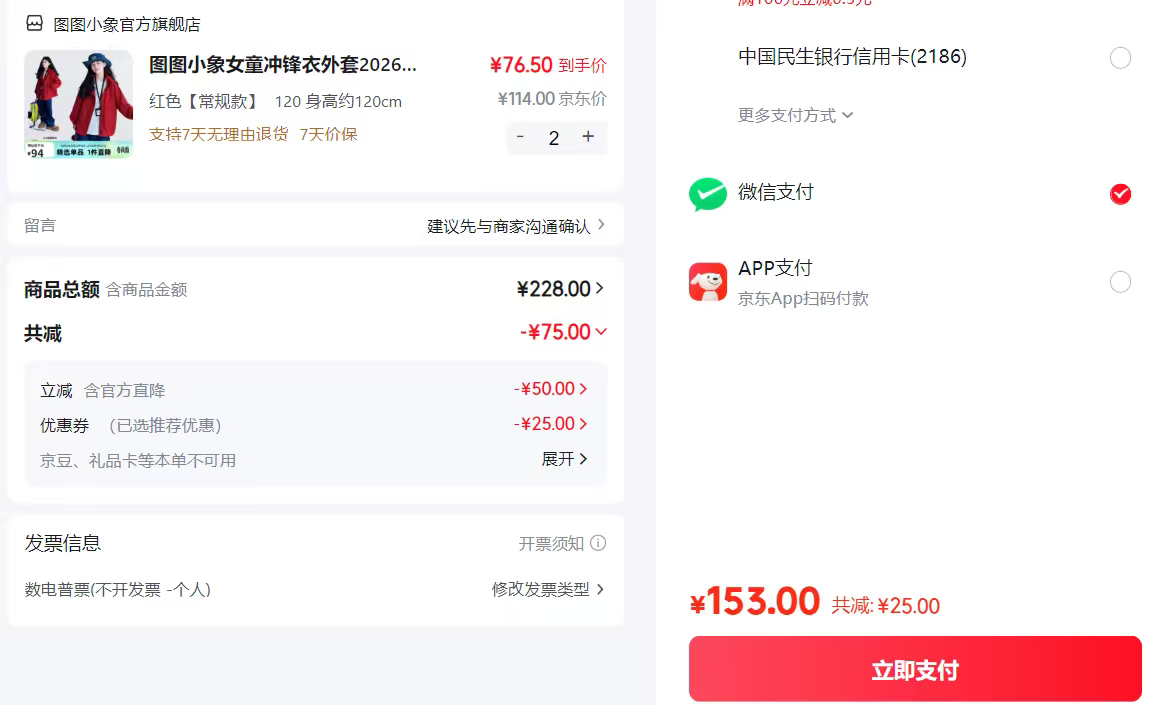
Task: Open 商品总额 ¥228.00 breakdown arrow
Action: pyautogui.click(x=599, y=288)
